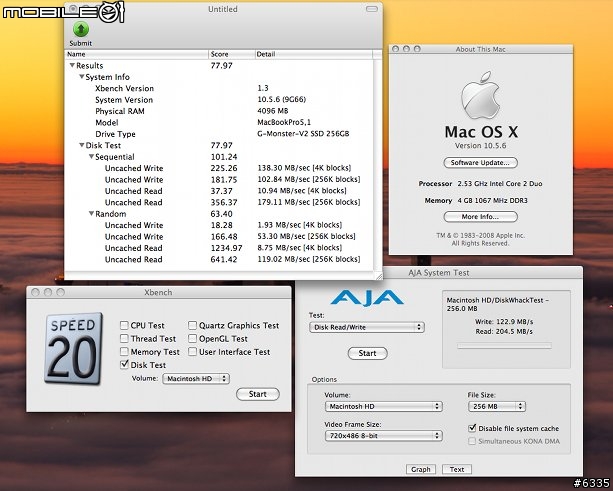Select the Physical RAM row
613x491 pixels.
click(219, 111)
